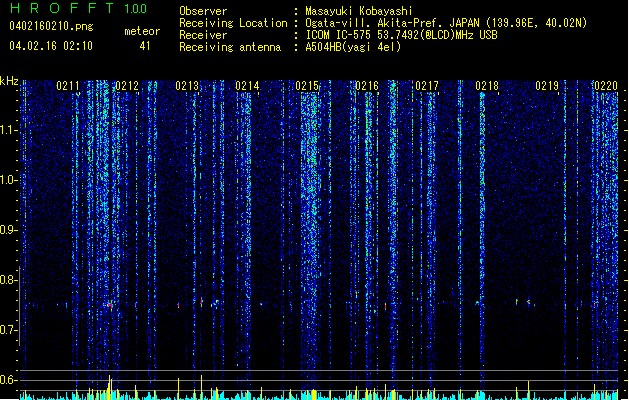Click the 0.7 kHz axis label
The width and height of the screenshot is (629, 400).
tap(8, 330)
